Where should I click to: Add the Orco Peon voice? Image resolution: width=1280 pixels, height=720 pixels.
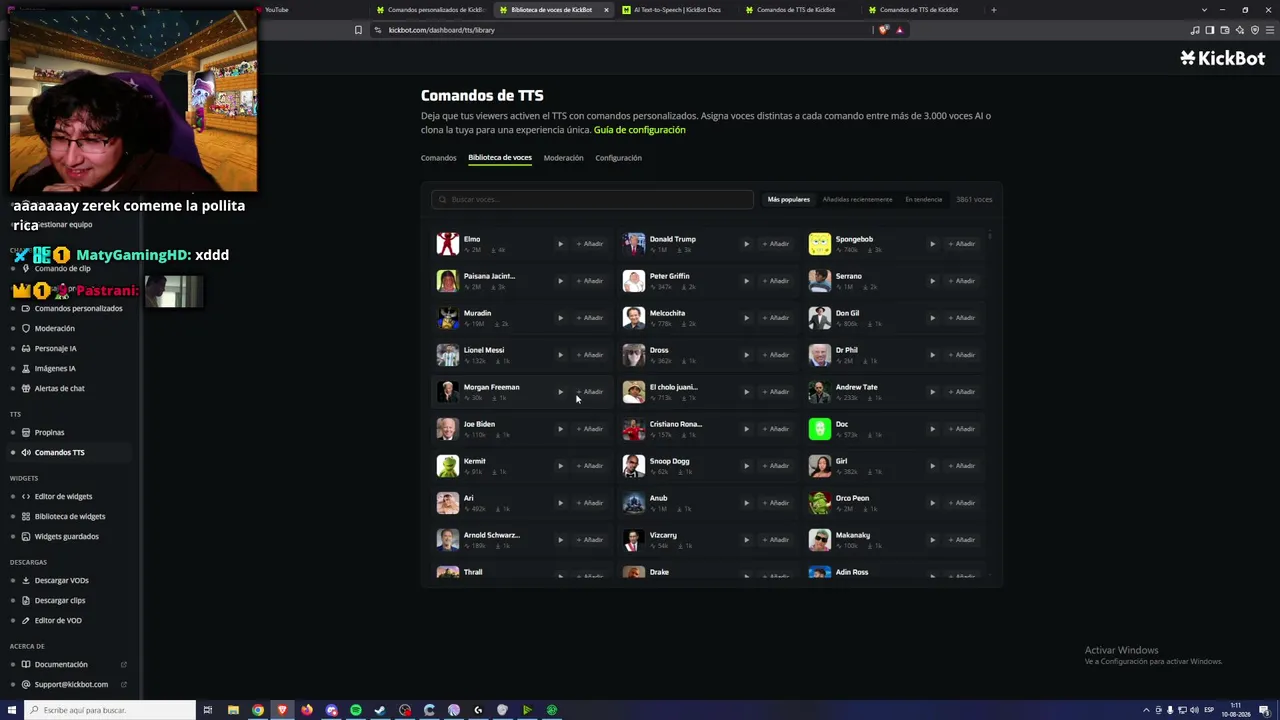tap(962, 503)
